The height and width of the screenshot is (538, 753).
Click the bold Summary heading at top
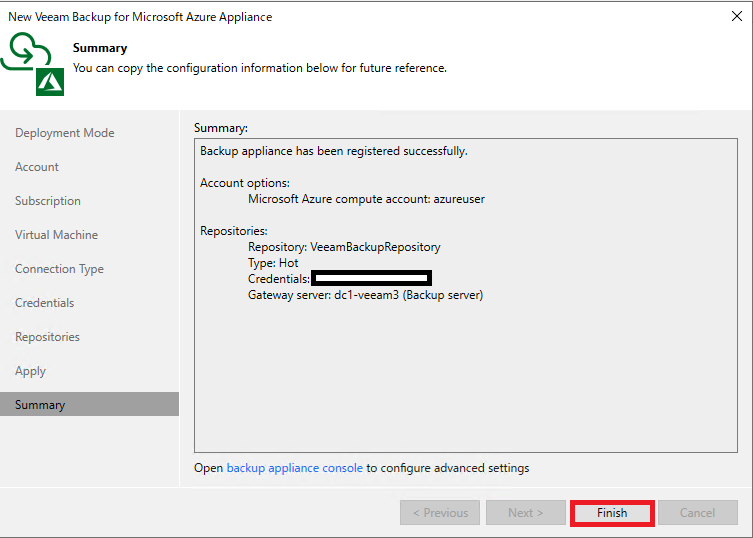[100, 48]
